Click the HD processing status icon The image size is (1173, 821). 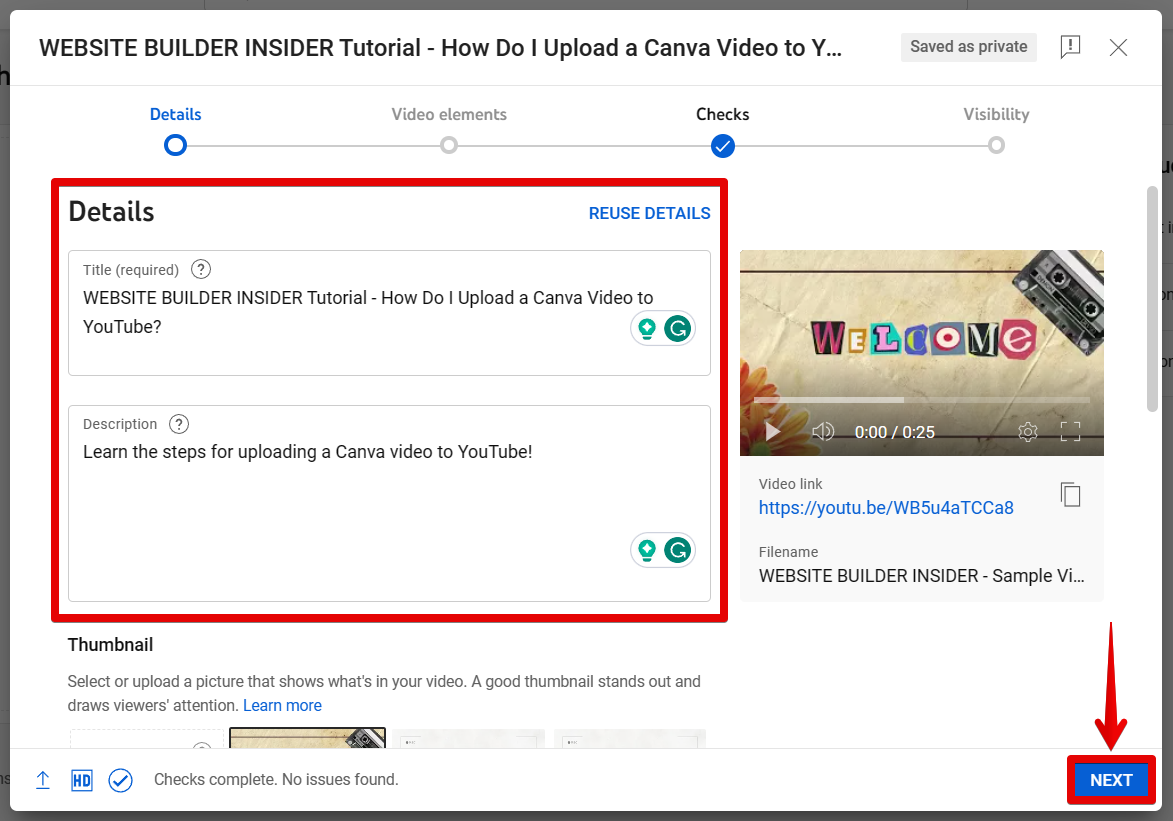[82, 780]
